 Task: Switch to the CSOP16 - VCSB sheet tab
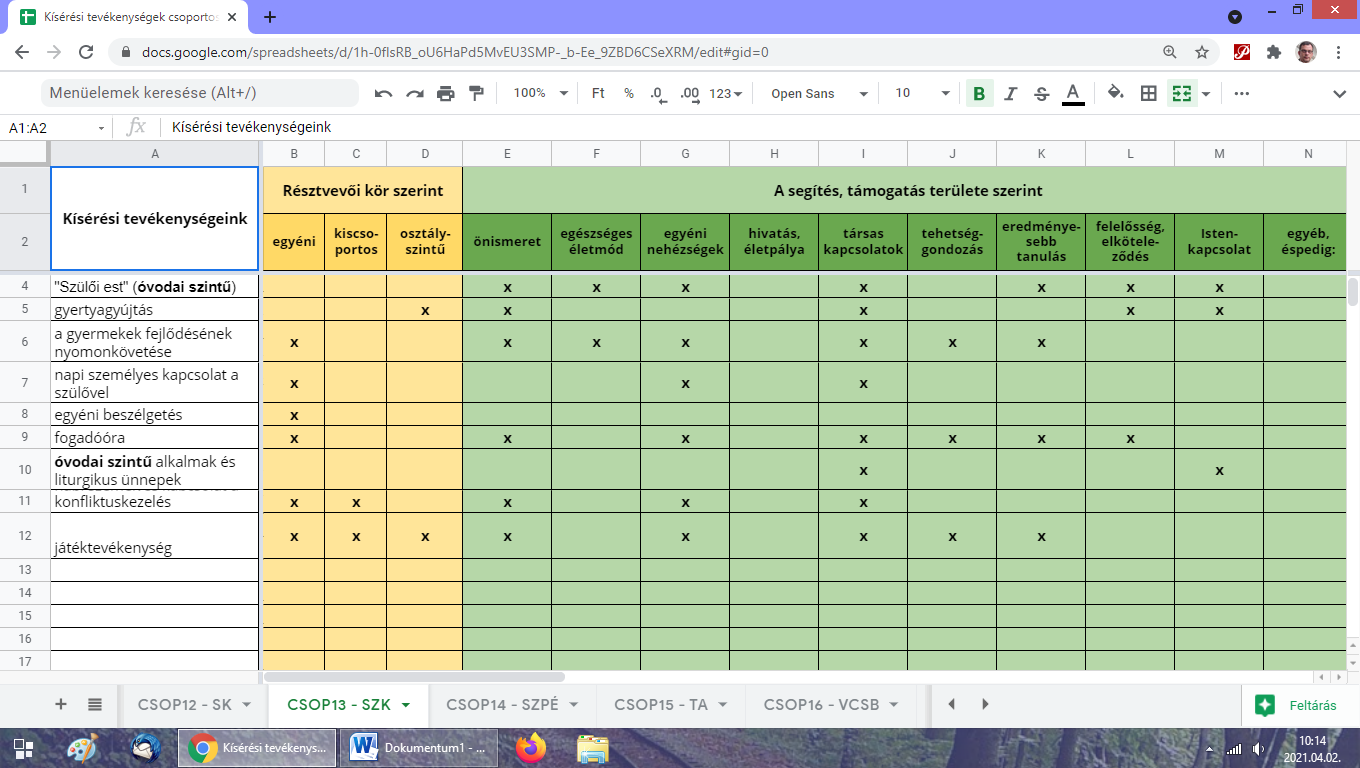point(821,704)
